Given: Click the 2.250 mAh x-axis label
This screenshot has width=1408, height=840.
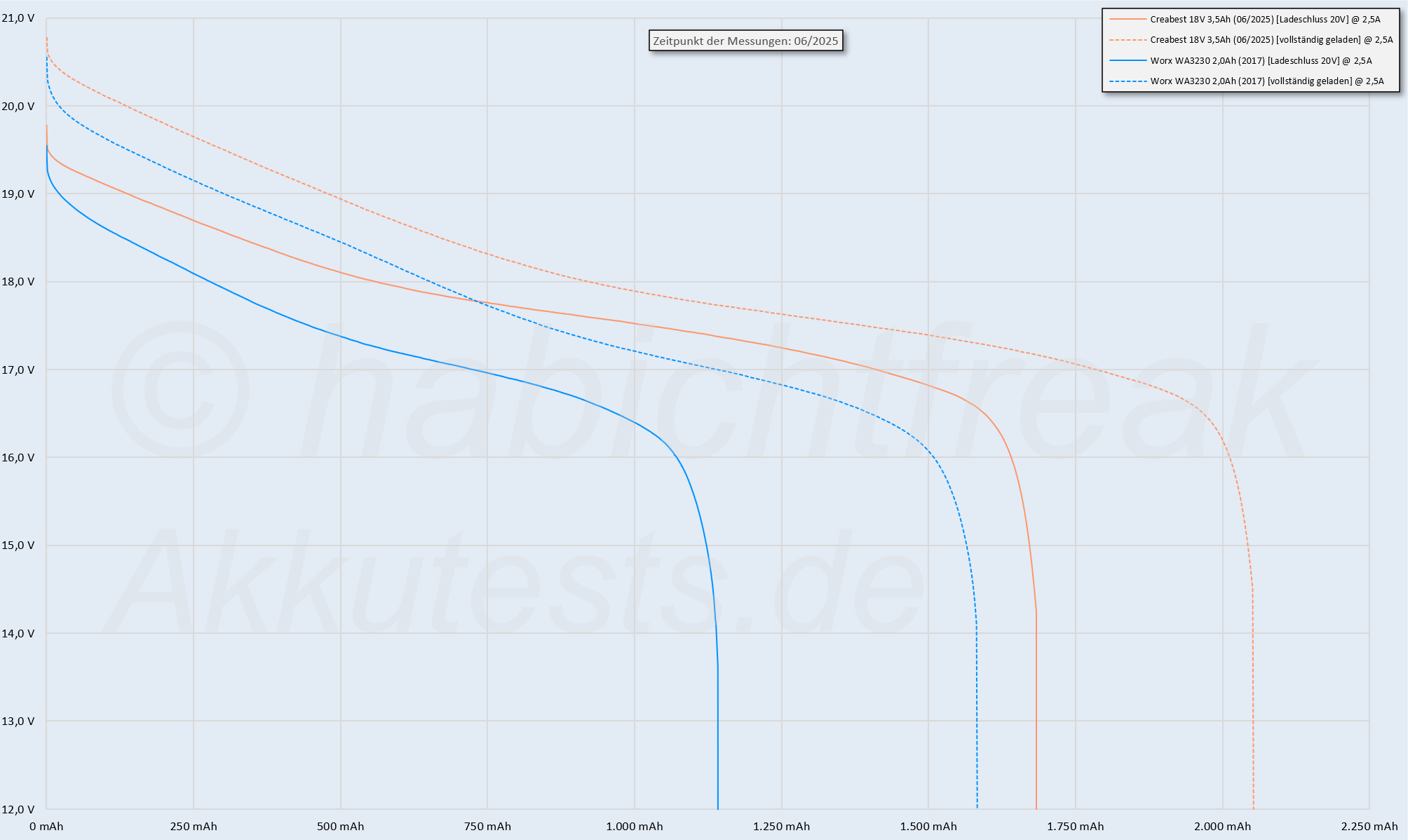Looking at the screenshot, I should click(x=1369, y=827).
